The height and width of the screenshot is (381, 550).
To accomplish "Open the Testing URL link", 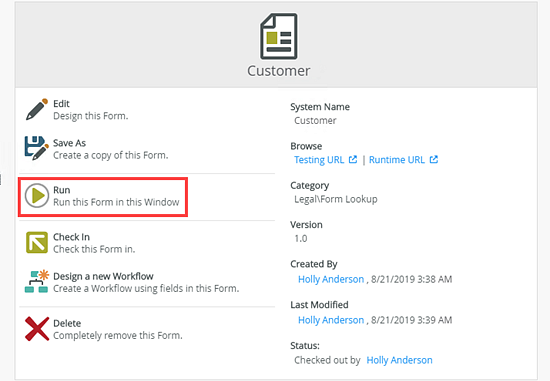I will point(319,160).
